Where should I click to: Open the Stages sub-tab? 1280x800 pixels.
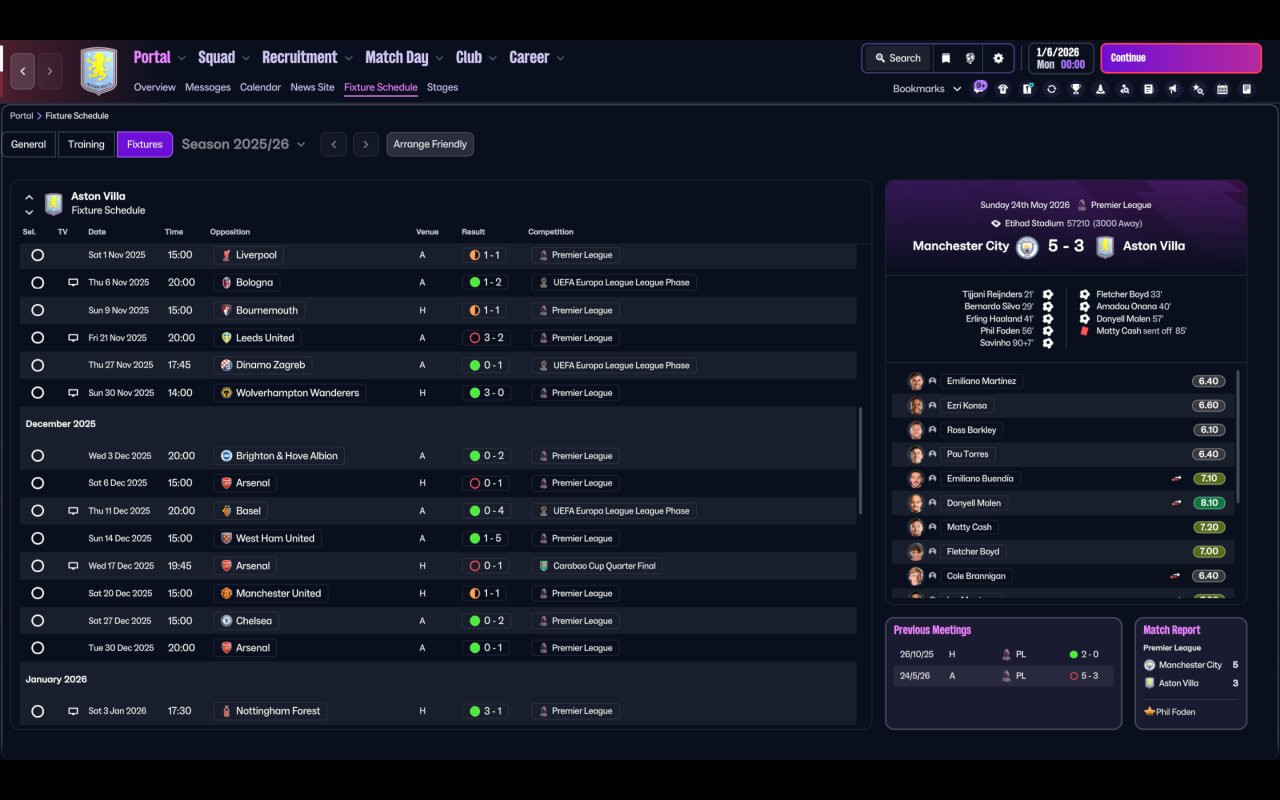(x=442, y=87)
